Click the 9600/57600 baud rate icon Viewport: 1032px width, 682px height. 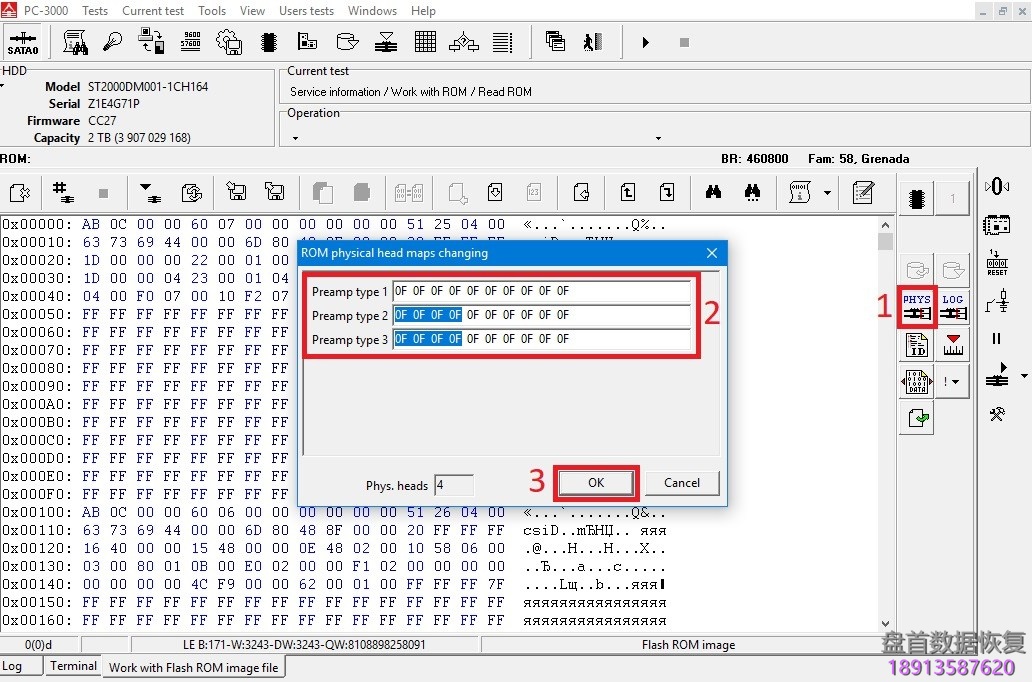(190, 42)
